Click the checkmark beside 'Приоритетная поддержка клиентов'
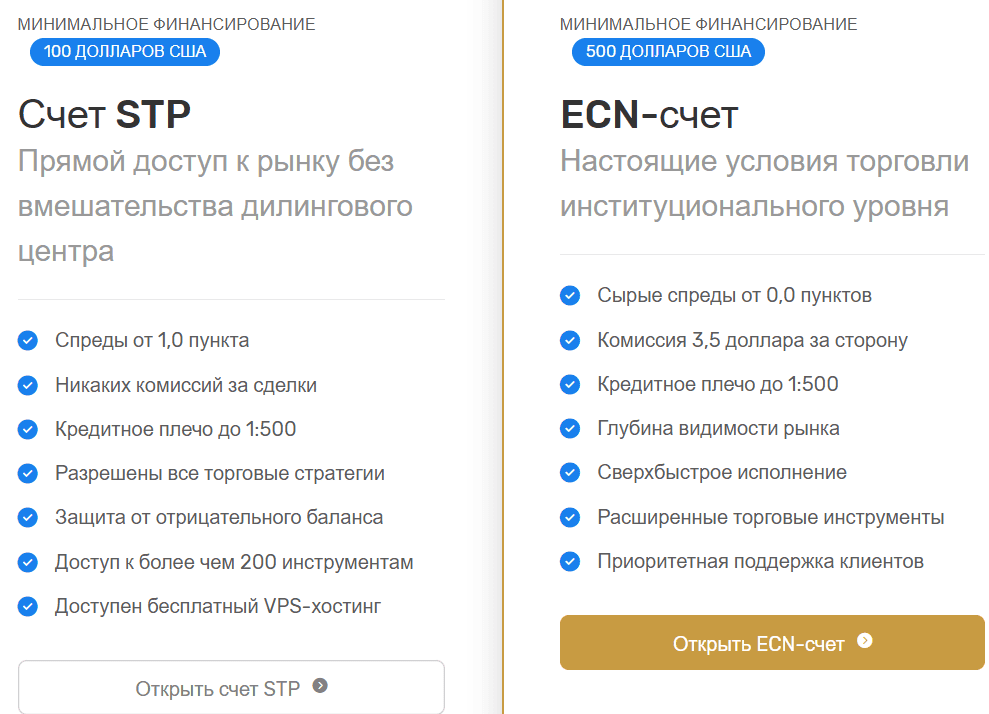This screenshot has height=714, width=989. pos(570,561)
